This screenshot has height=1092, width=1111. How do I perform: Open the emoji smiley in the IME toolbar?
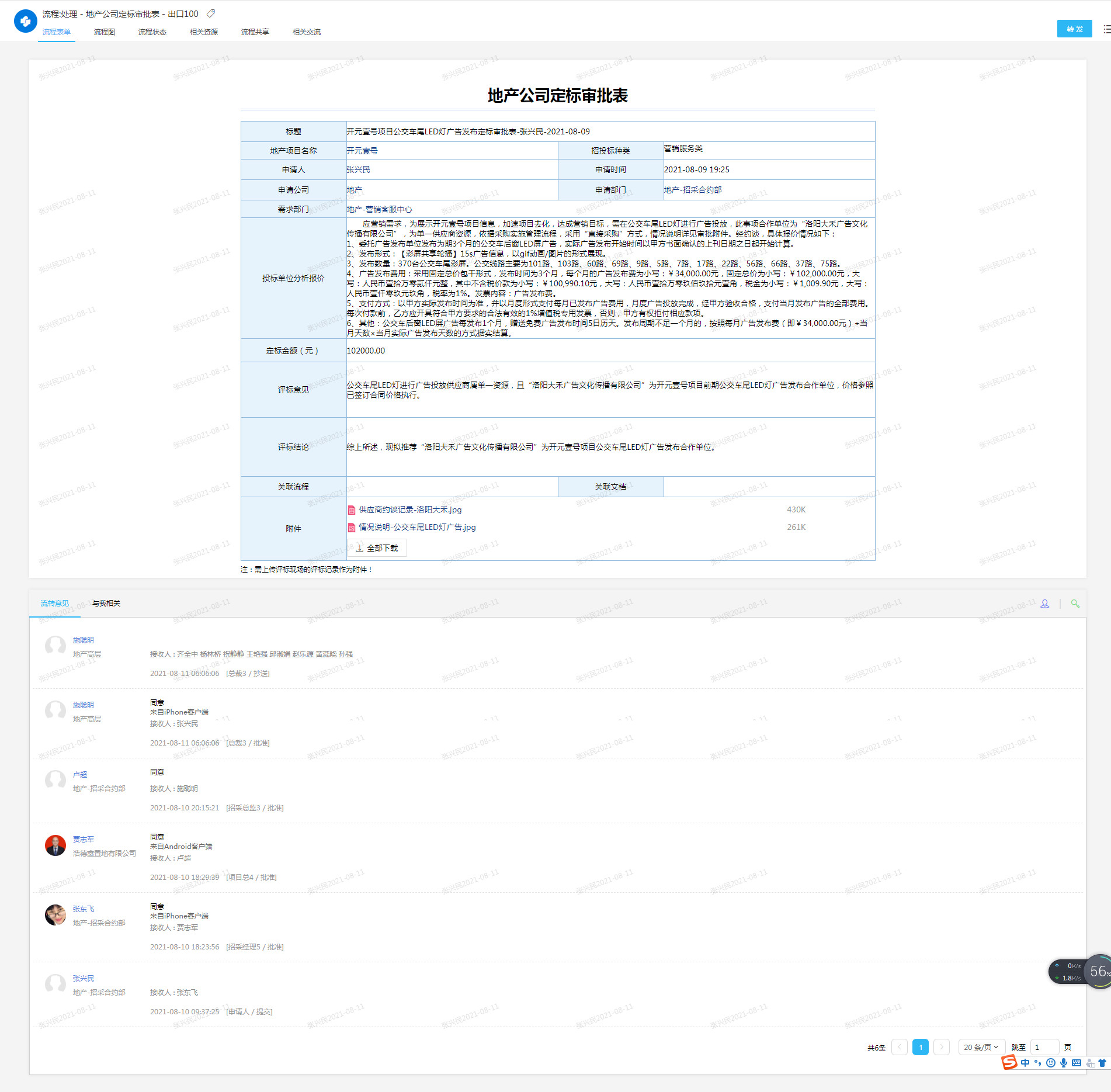tap(1051, 1063)
